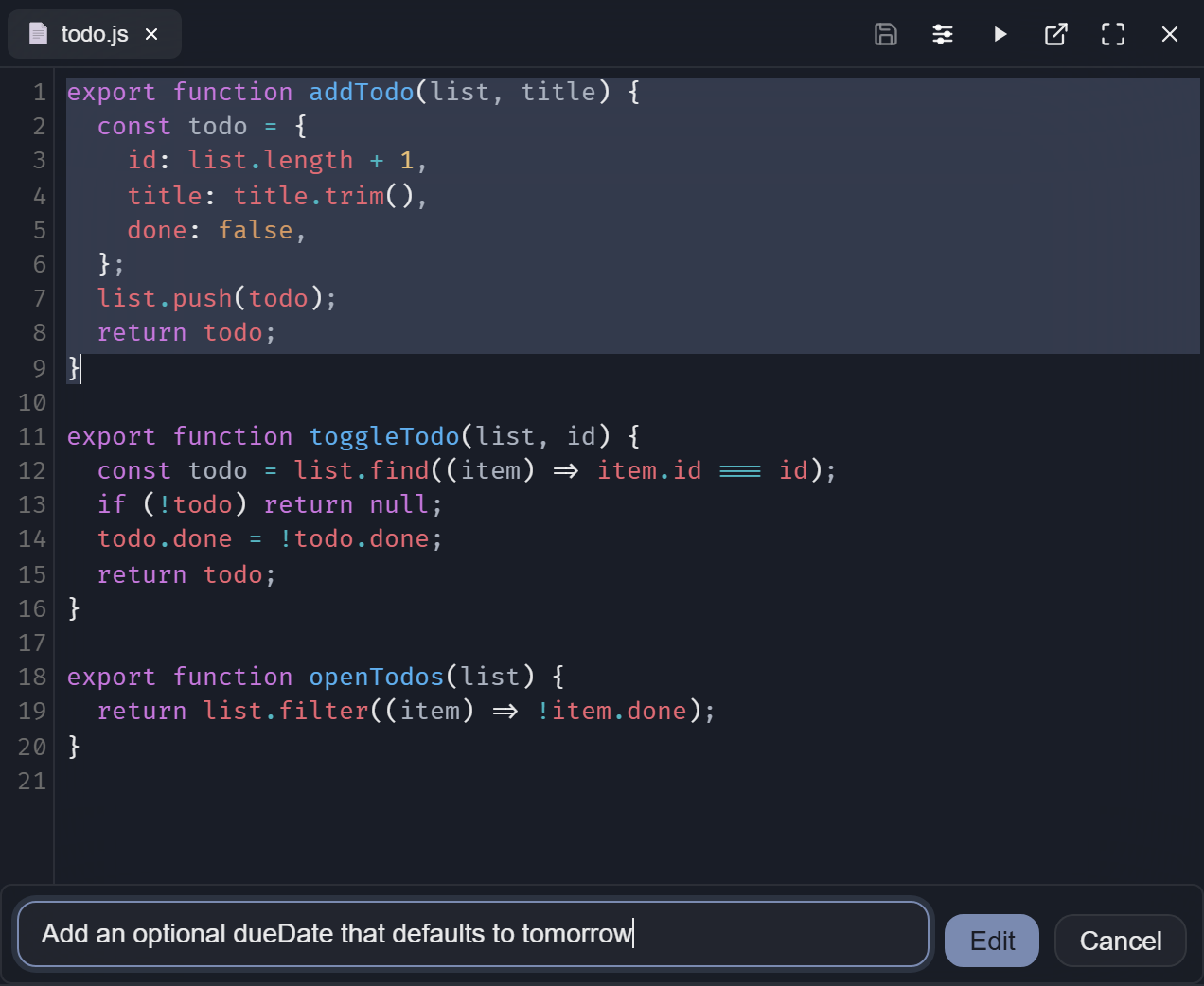This screenshot has height=986, width=1204.
Task: Click the Edit button
Action: [992, 941]
